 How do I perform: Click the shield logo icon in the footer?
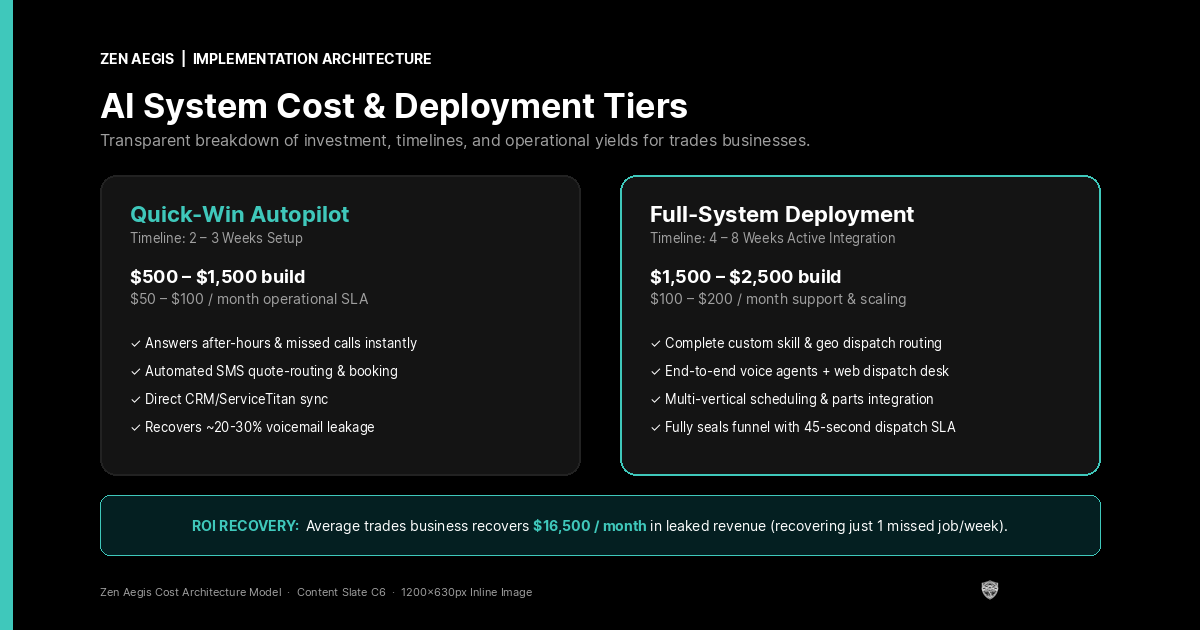click(x=990, y=590)
